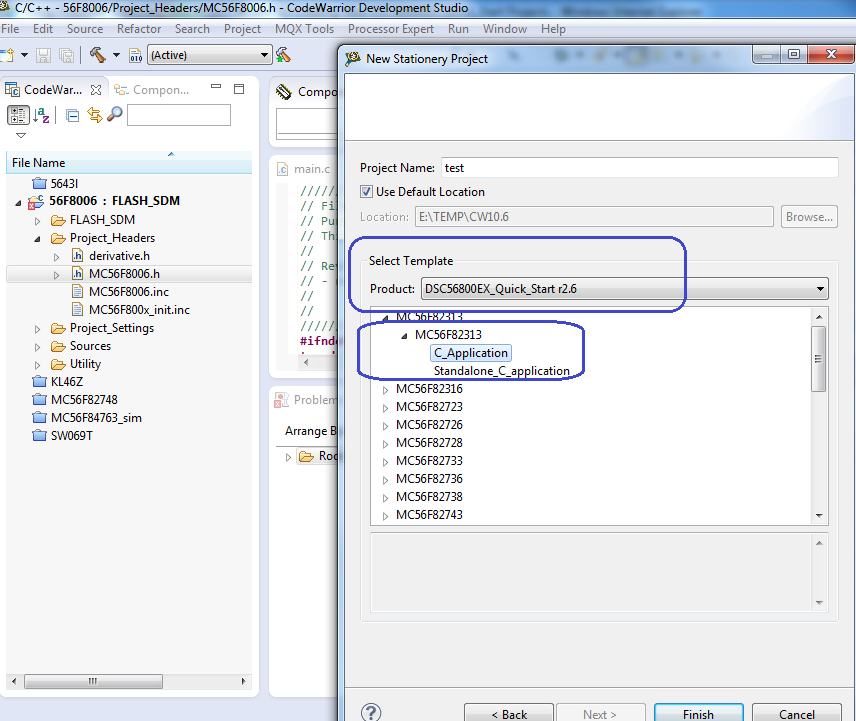This screenshot has height=721, width=856.
Task: Open the MQX Tools menu
Action: (304, 29)
